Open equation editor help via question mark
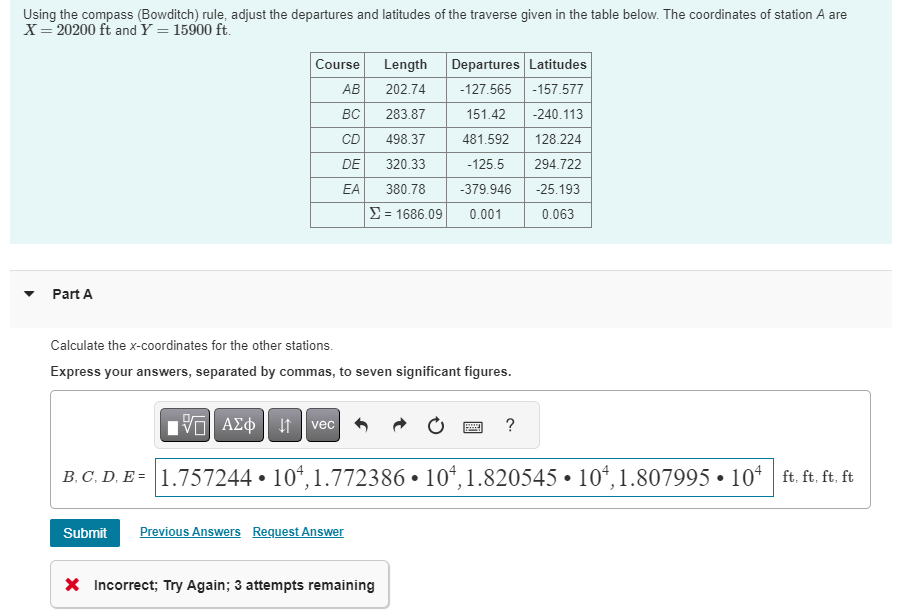This screenshot has width=914, height=616. (509, 425)
